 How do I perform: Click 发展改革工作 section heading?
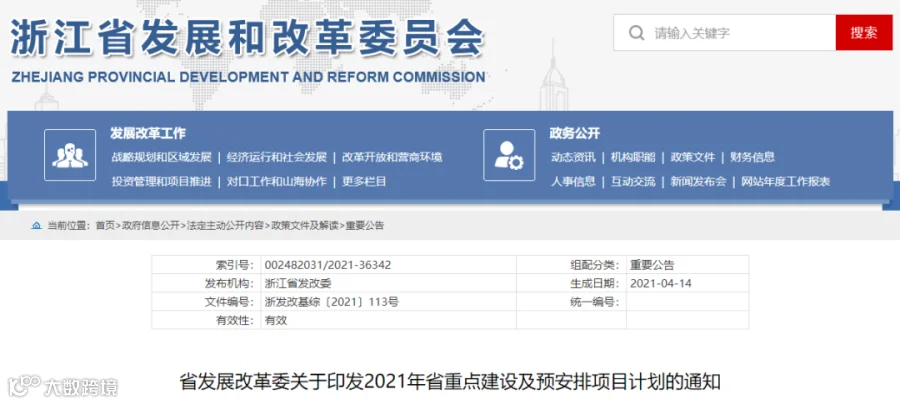[x=148, y=134]
